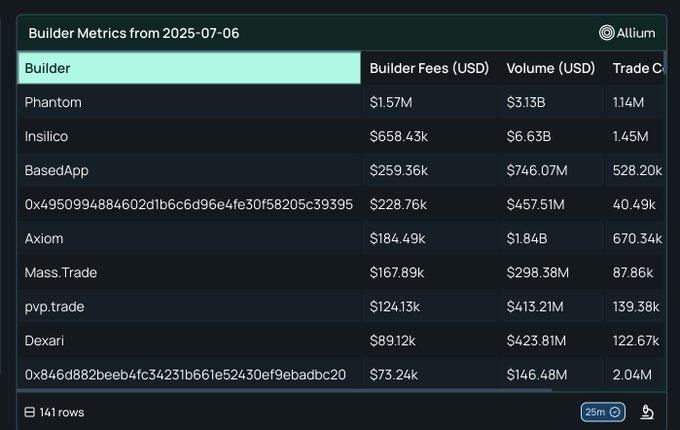Open the microscope explore icon
680x430 pixels.
tap(647, 412)
